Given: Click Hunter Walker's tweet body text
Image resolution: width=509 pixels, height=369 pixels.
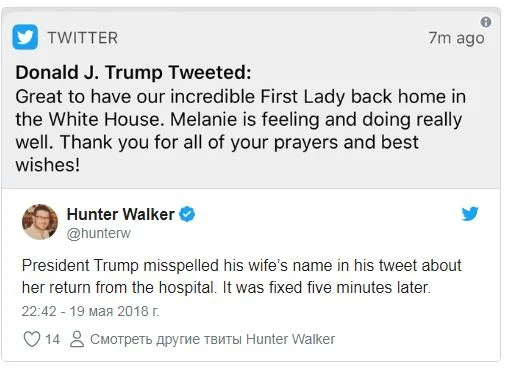Looking at the screenshot, I should pos(241,276).
